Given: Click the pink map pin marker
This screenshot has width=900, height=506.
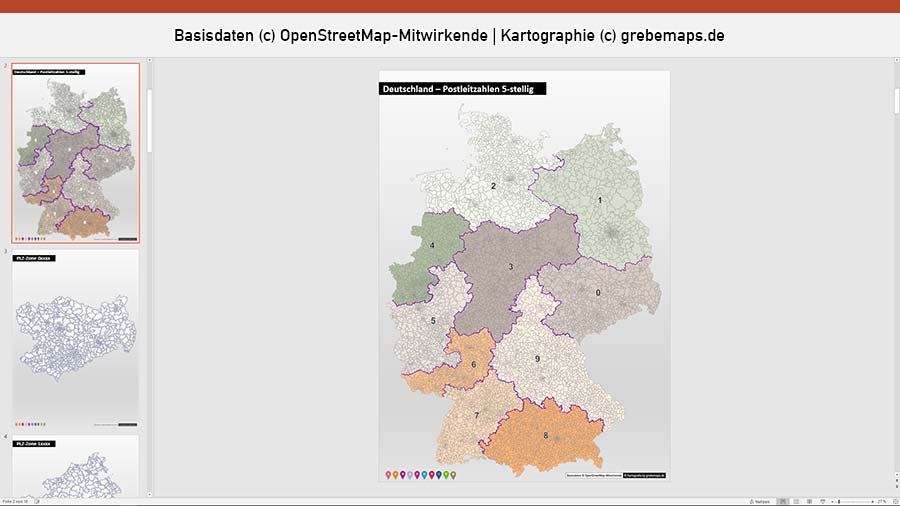Looking at the screenshot, I should (x=389, y=475).
